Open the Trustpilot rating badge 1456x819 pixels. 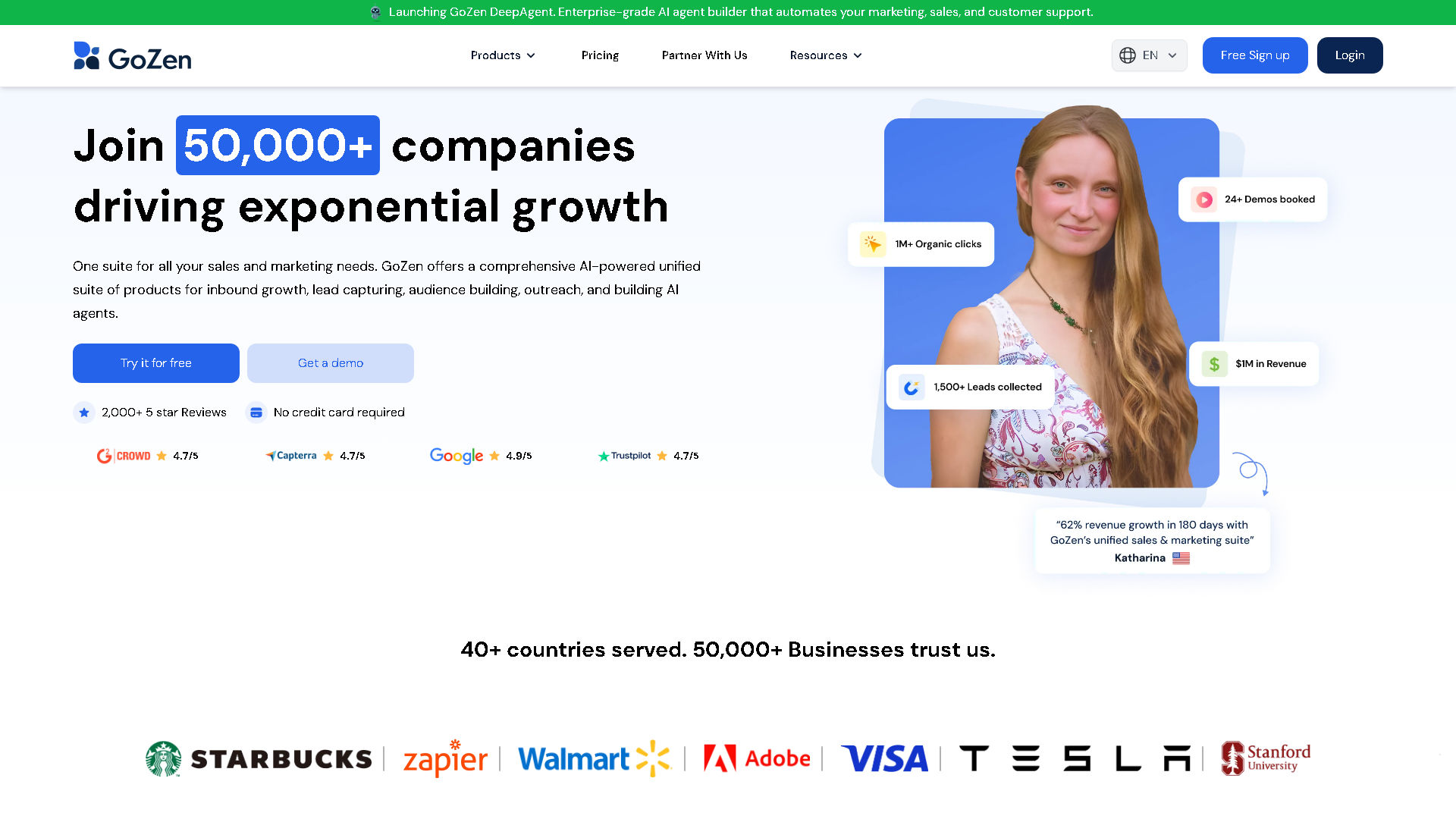(x=648, y=456)
